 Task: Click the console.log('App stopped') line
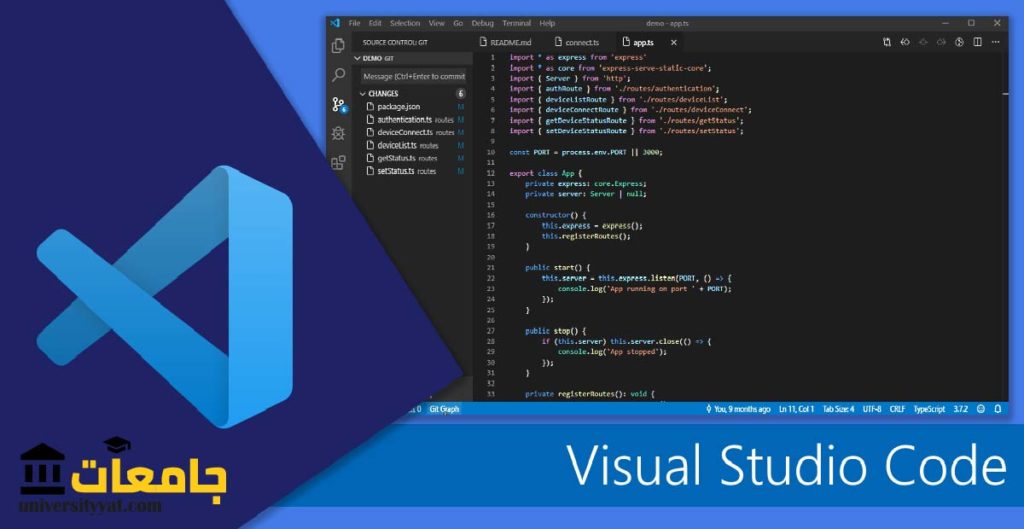click(613, 352)
